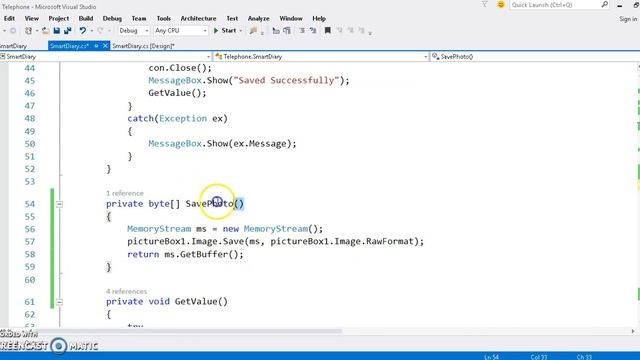Viewport: 640px width, 360px height.
Task: Click the Clear Bookmarks icon
Action: pos(361,31)
